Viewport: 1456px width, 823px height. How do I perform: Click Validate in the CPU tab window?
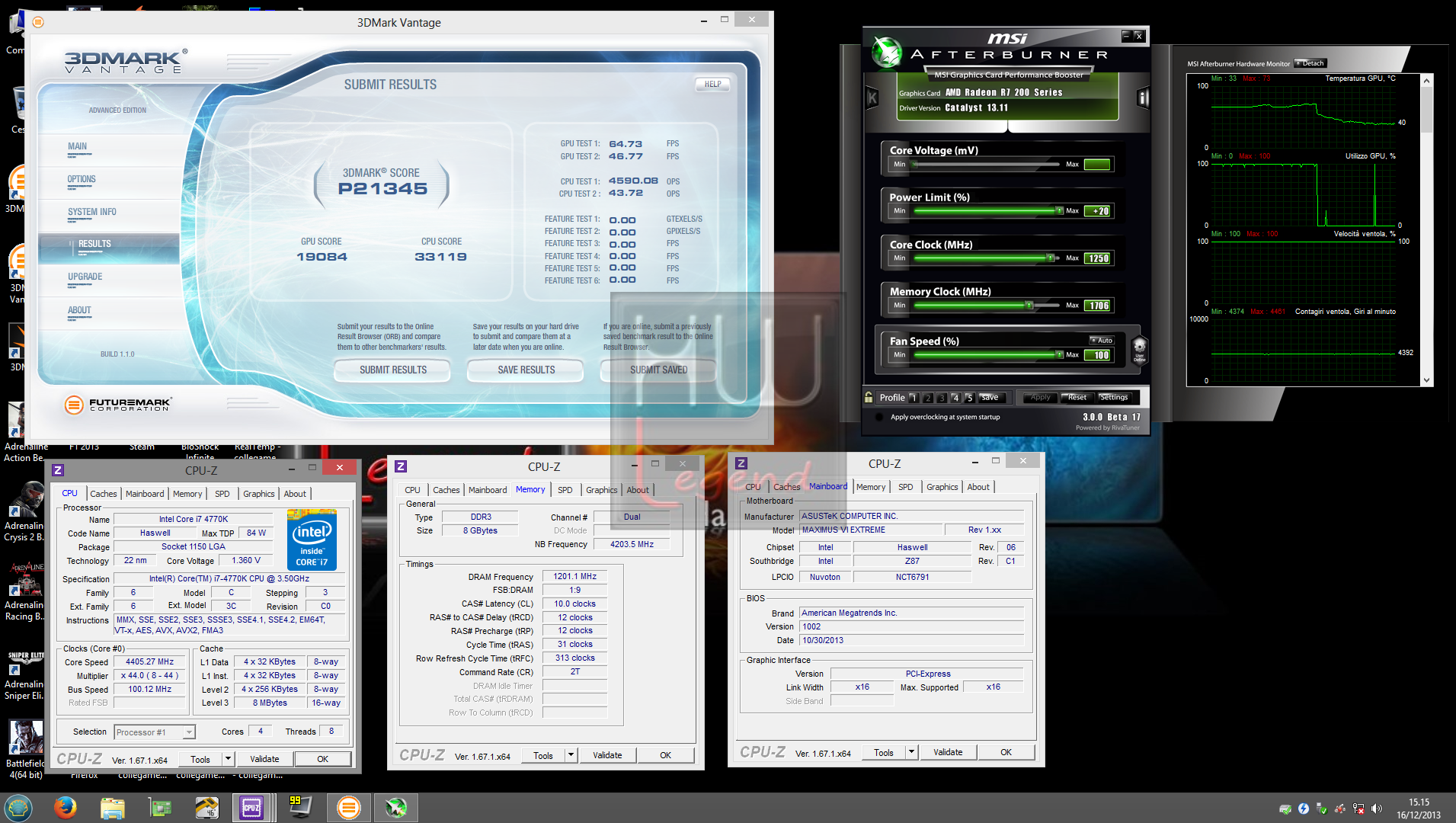click(264, 759)
